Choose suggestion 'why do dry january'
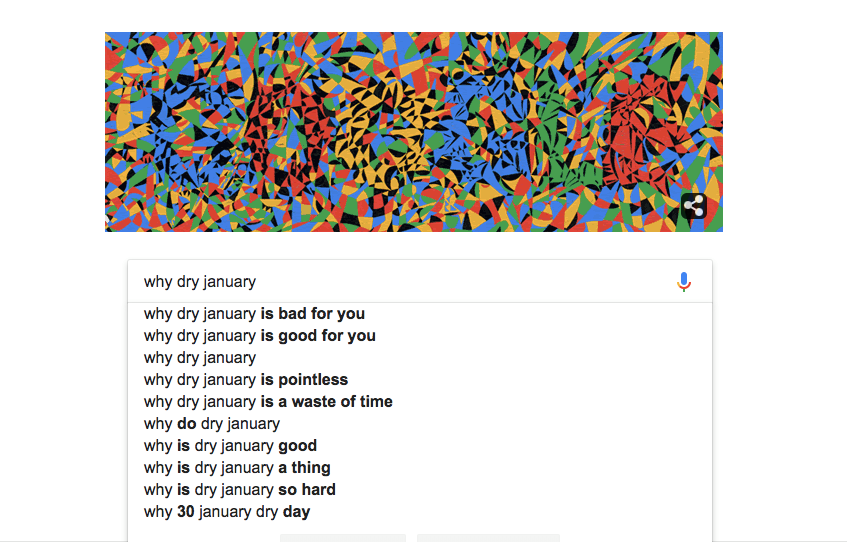The image size is (847, 542). click(420, 424)
